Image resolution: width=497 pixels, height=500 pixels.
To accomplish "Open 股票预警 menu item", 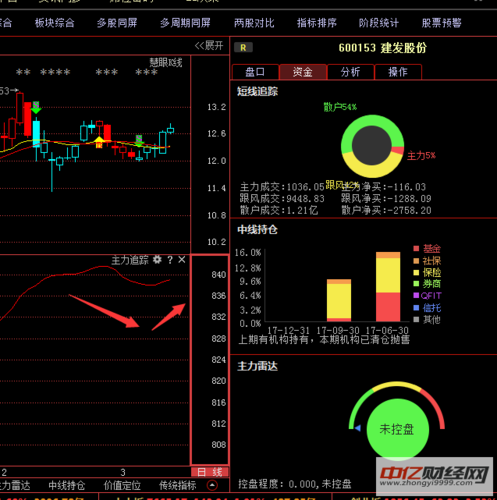I will pos(442,23).
